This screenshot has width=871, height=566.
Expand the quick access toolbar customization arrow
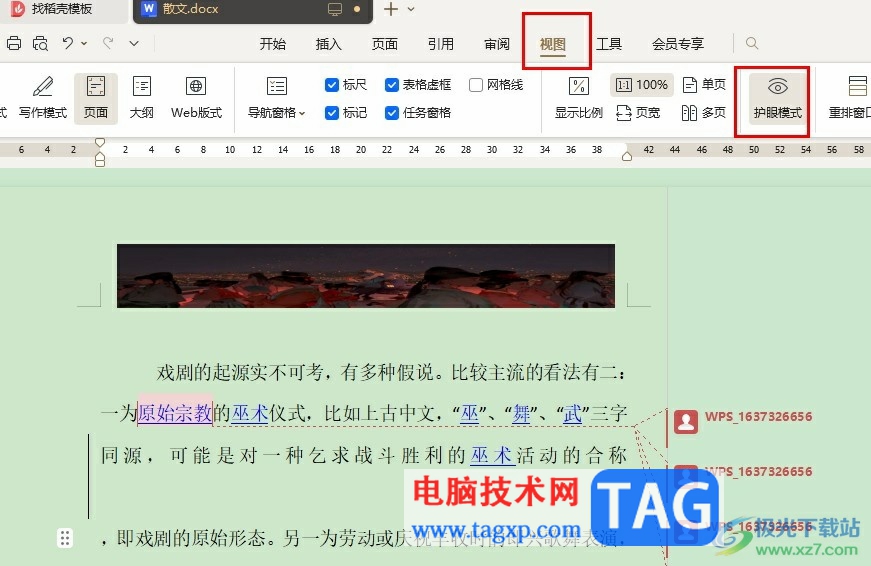[x=134, y=43]
